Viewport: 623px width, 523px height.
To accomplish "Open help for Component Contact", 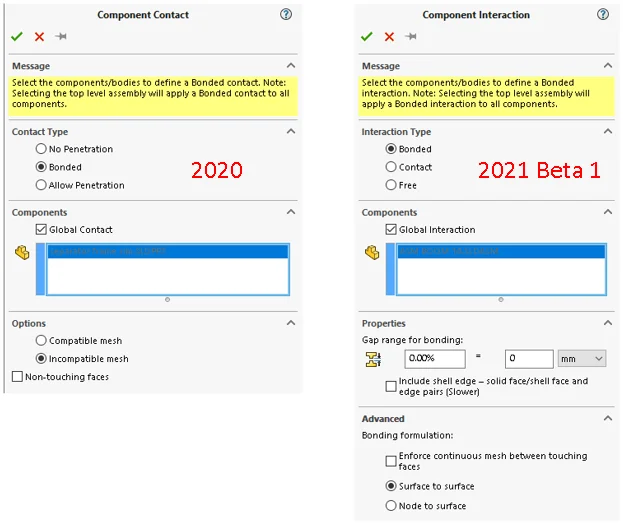I will pos(285,15).
